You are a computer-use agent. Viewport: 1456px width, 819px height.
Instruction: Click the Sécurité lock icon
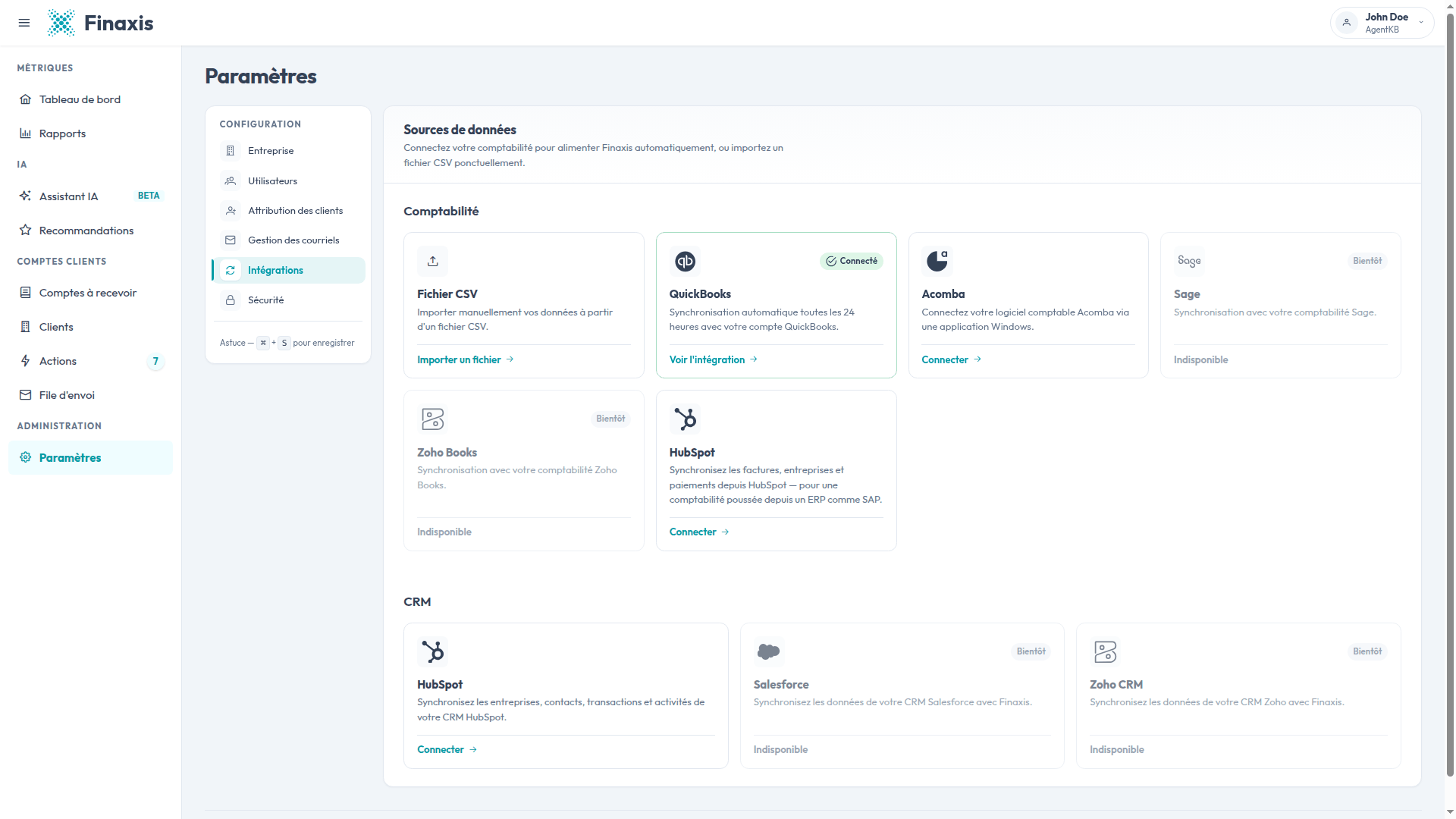231,300
